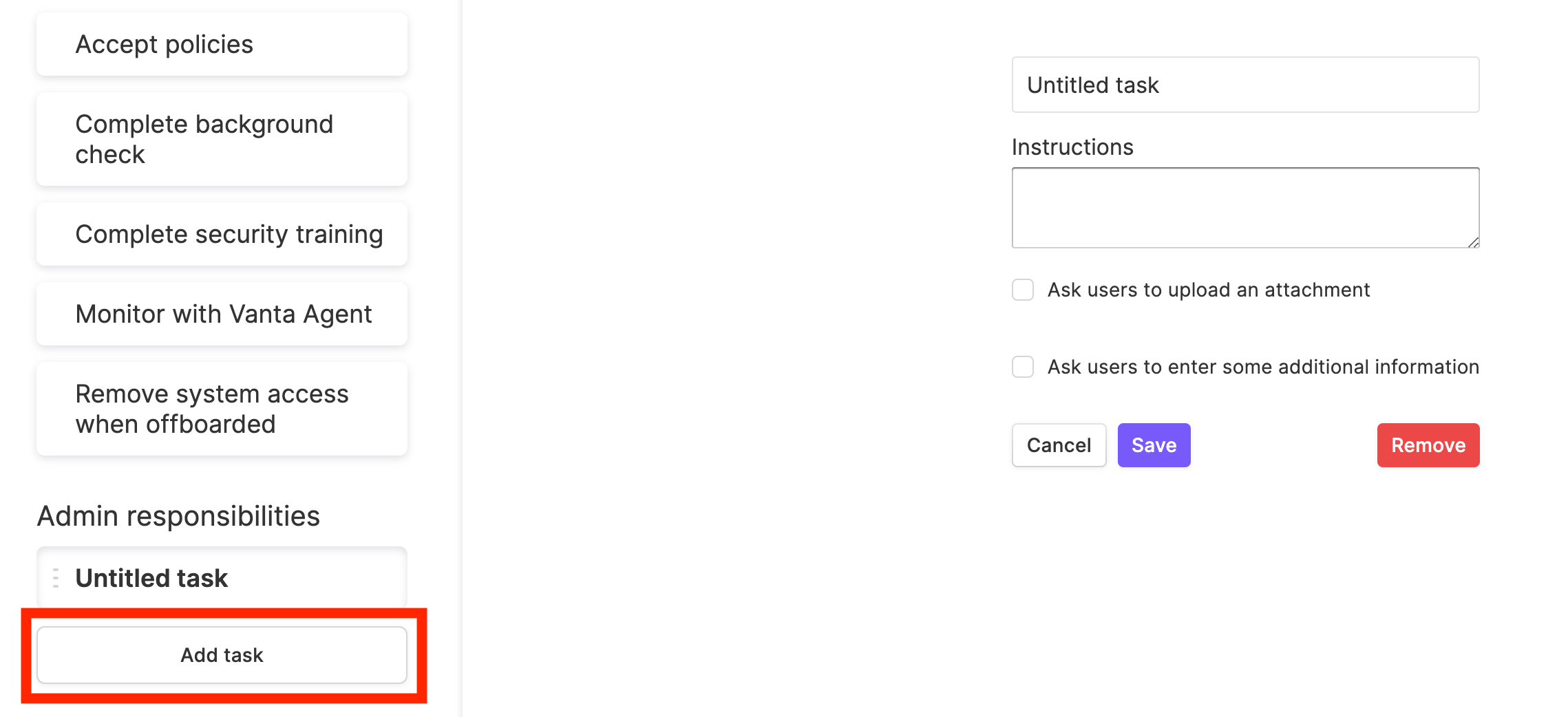Click the 'Ask users to upload an attachment' label text

coord(1209,290)
